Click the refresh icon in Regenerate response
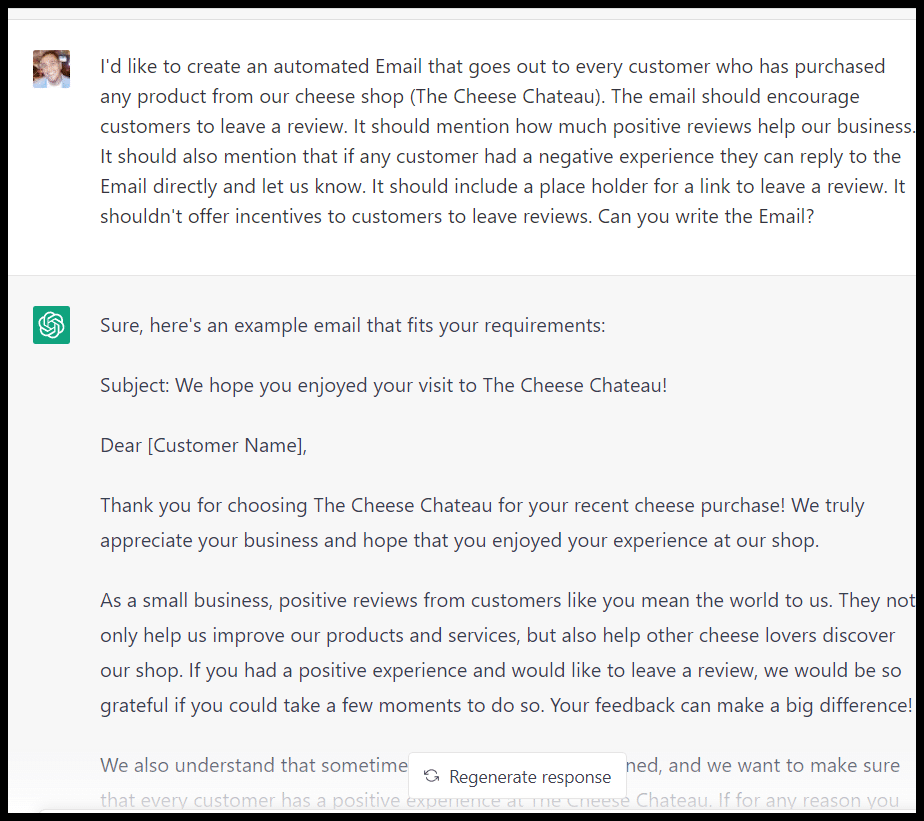 pos(431,776)
